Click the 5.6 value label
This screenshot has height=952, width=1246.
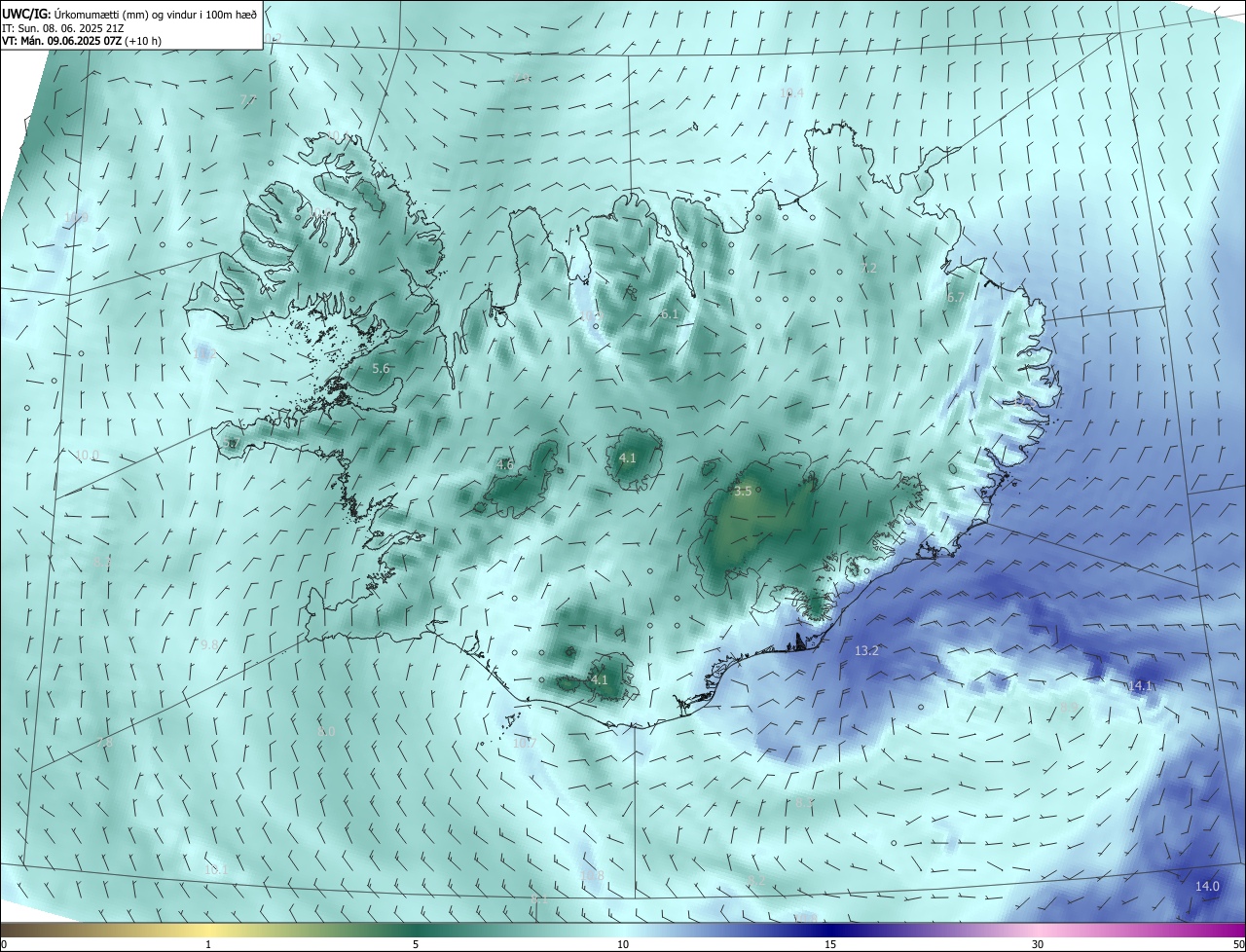tap(381, 369)
